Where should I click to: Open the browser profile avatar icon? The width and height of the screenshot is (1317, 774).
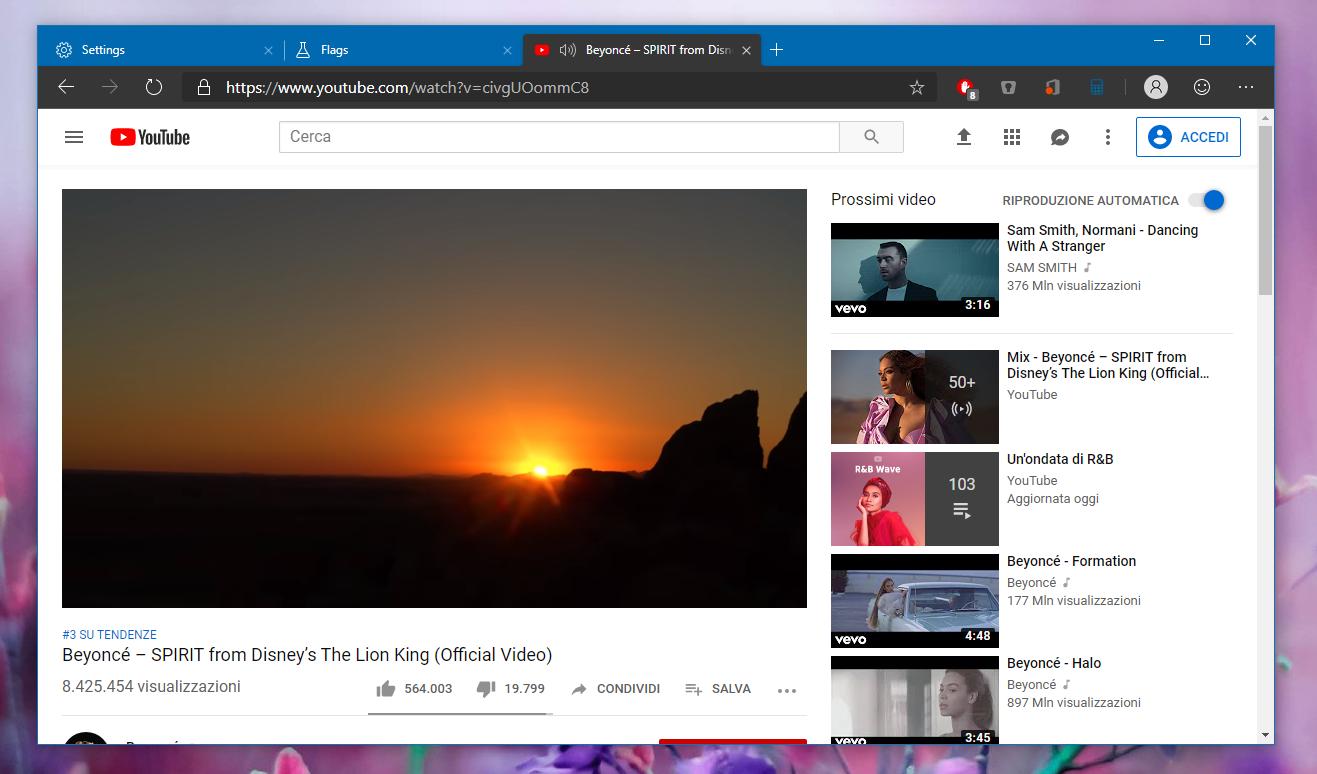point(1156,88)
